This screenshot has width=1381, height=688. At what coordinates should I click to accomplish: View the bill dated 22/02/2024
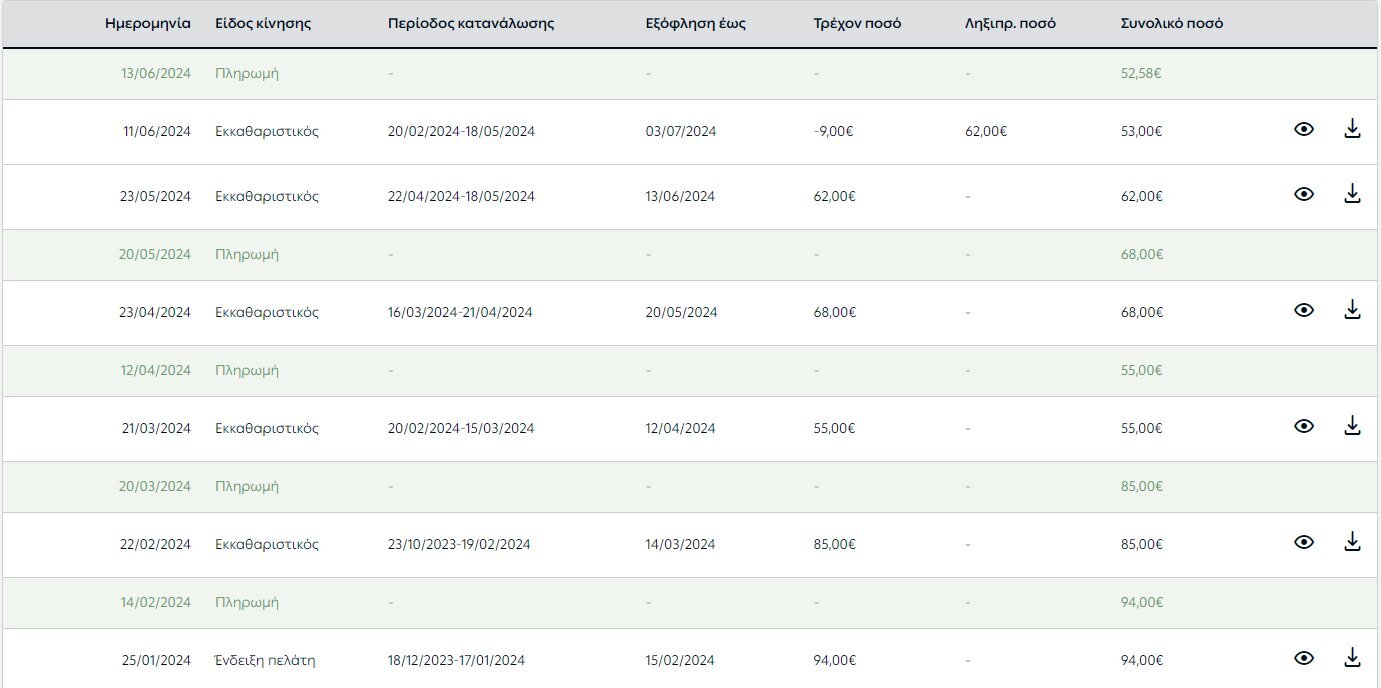click(1303, 542)
